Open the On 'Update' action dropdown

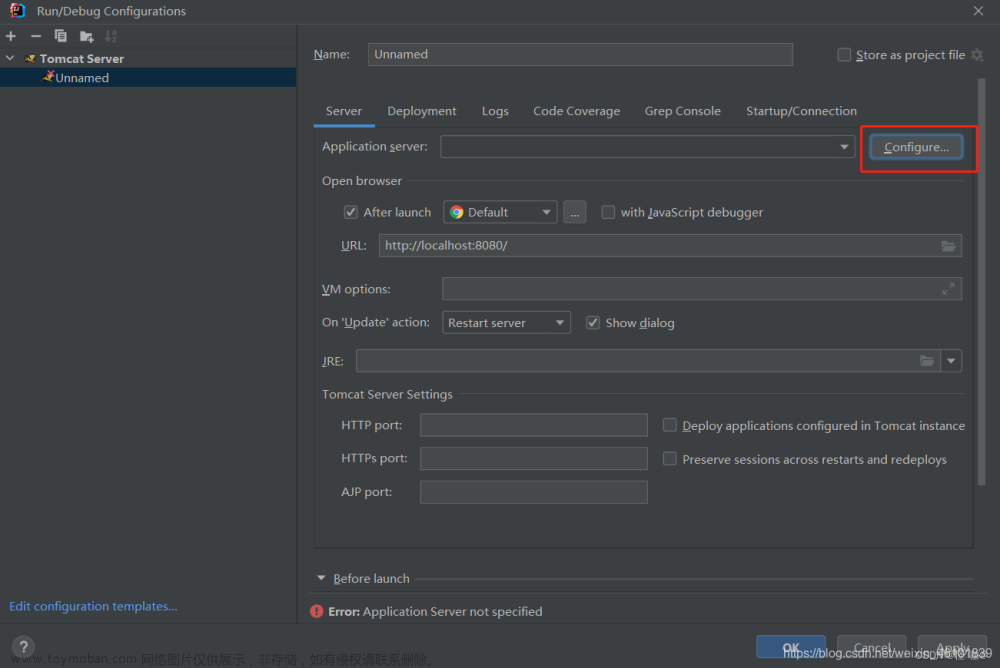[x=506, y=323]
